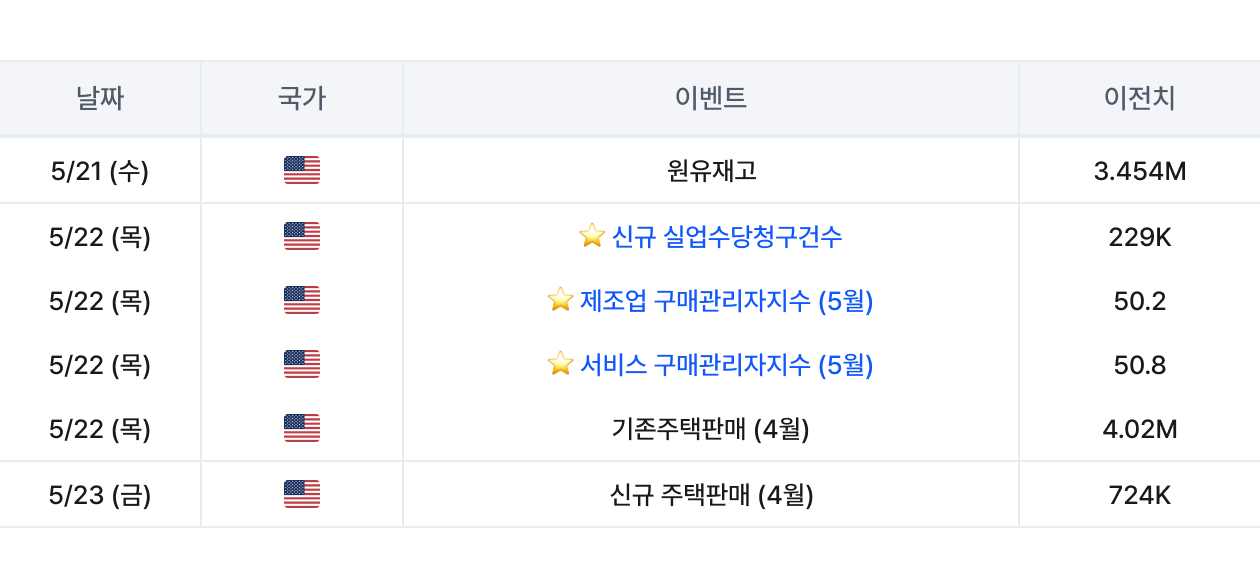Click the US flag in the 신규 실업수당청구건수 row
The height and width of the screenshot is (588, 1260).
coord(302,237)
